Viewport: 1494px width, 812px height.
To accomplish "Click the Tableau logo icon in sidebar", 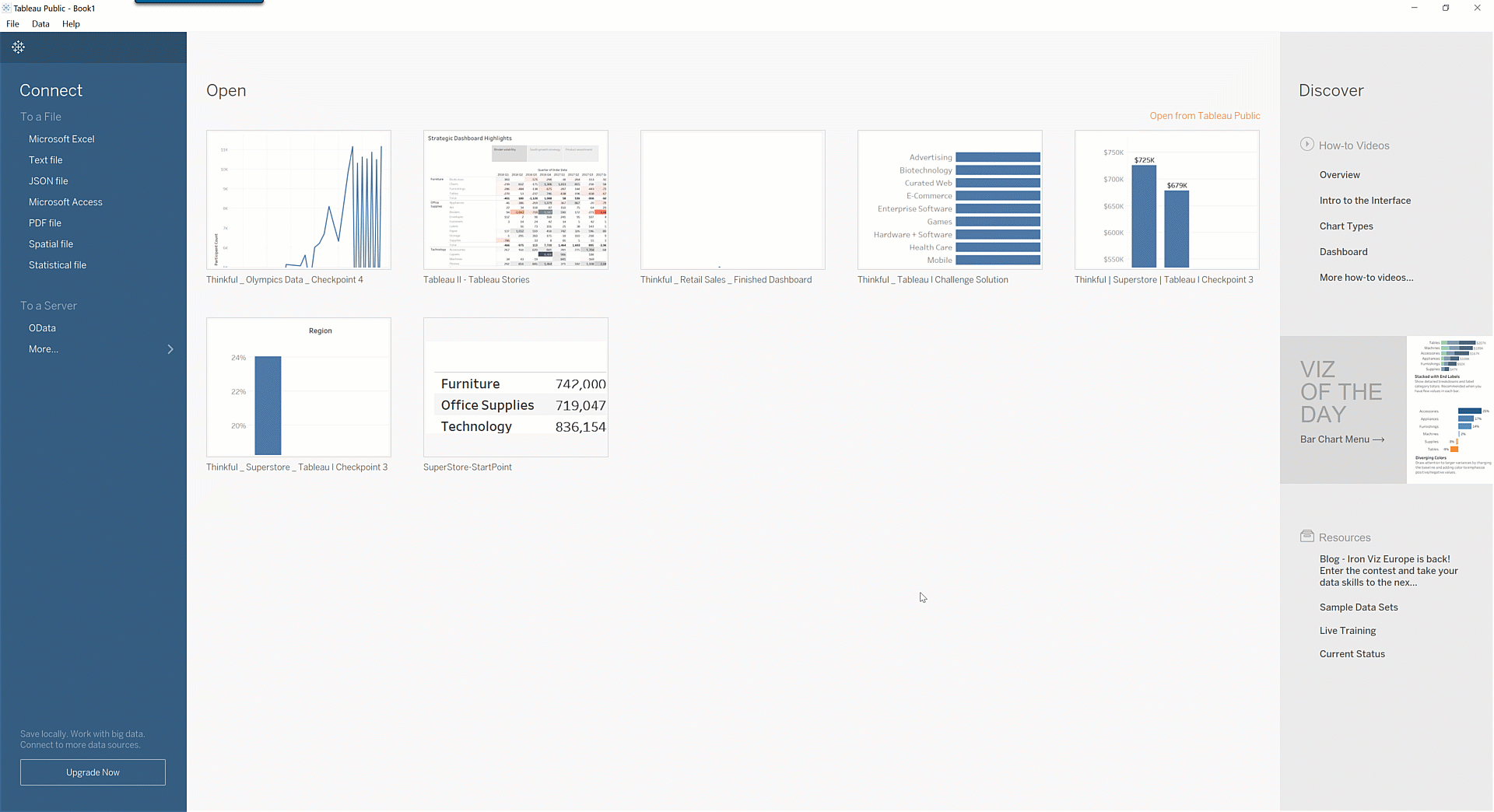I will point(19,47).
